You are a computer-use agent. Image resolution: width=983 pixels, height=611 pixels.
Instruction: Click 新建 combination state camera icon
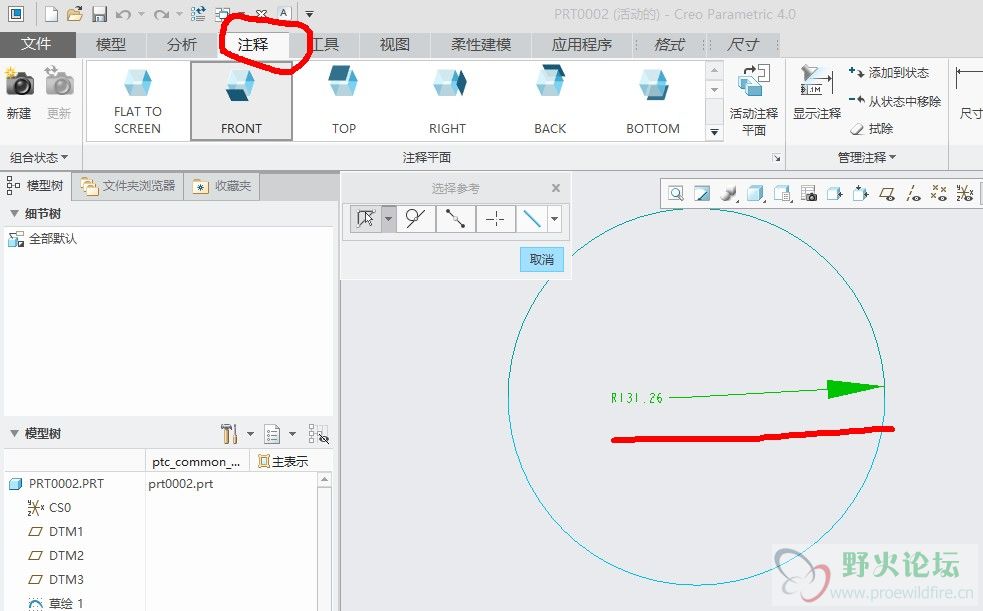[19, 93]
